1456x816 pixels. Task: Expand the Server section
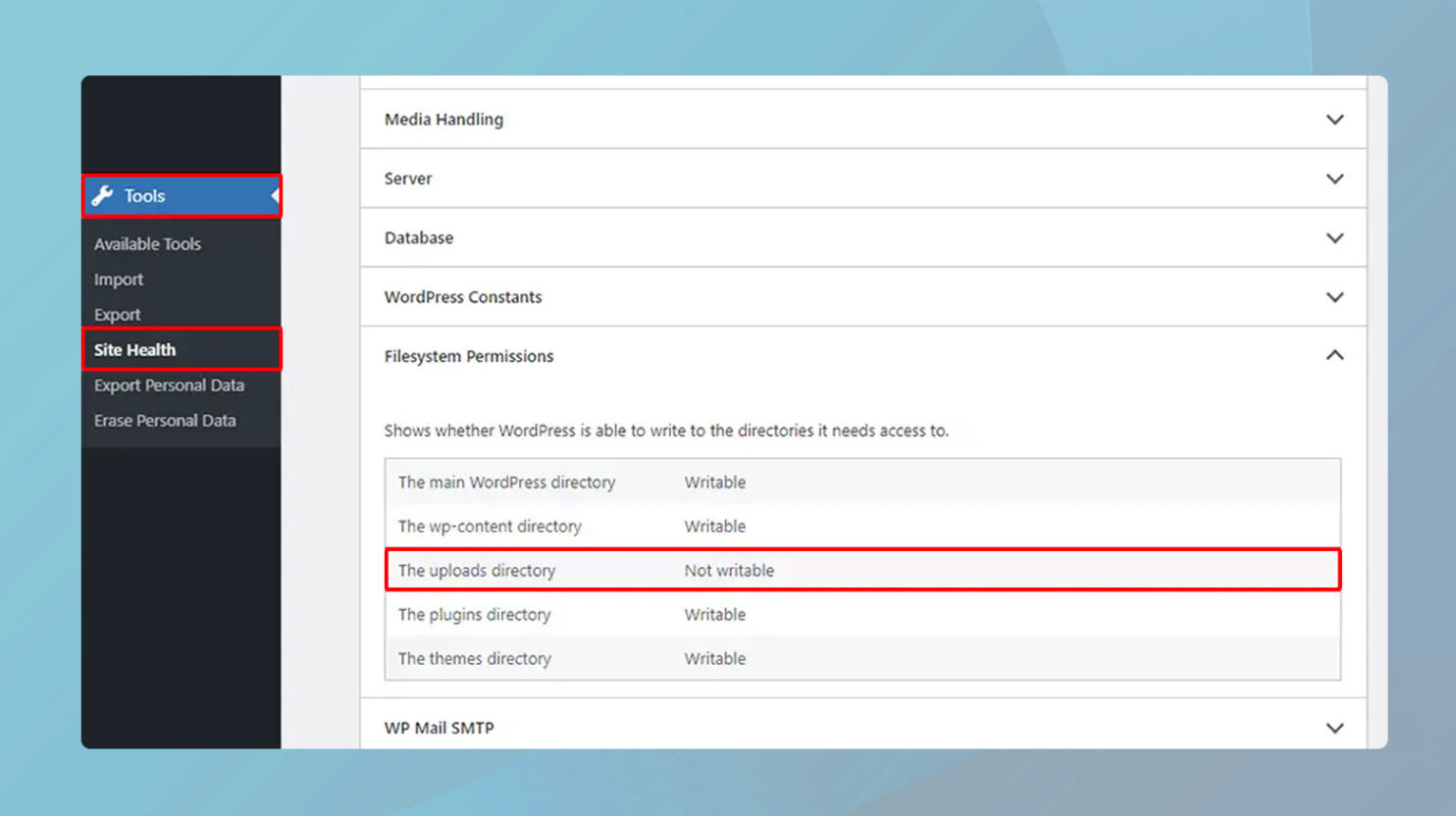tap(1334, 178)
